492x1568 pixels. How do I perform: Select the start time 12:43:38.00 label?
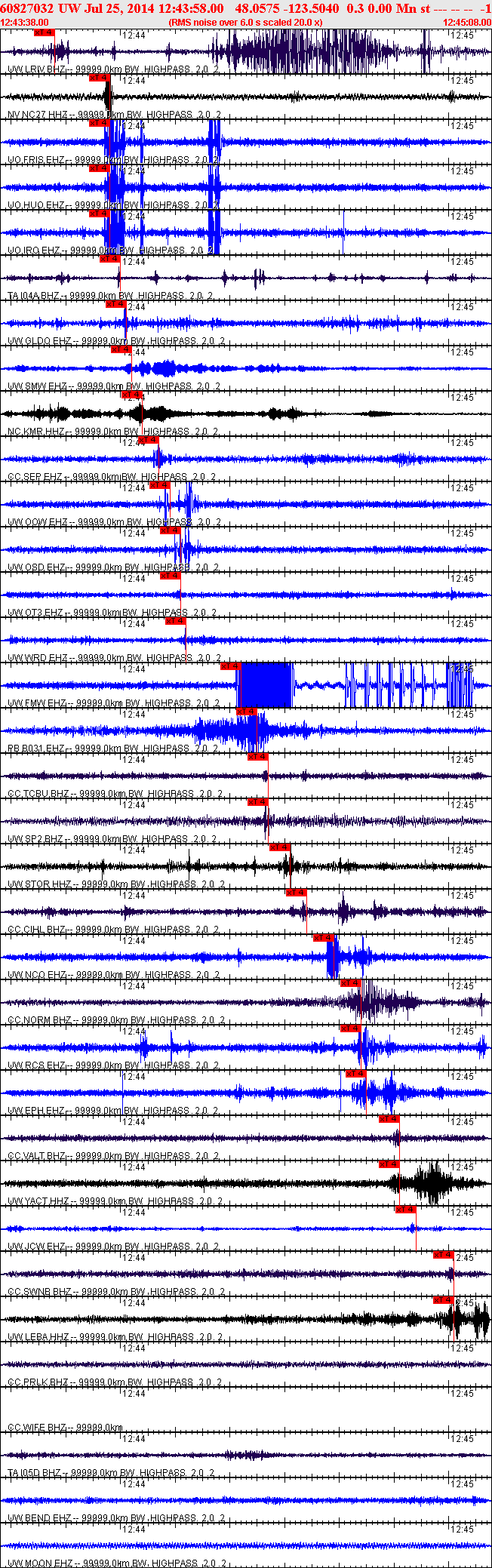(25, 23)
